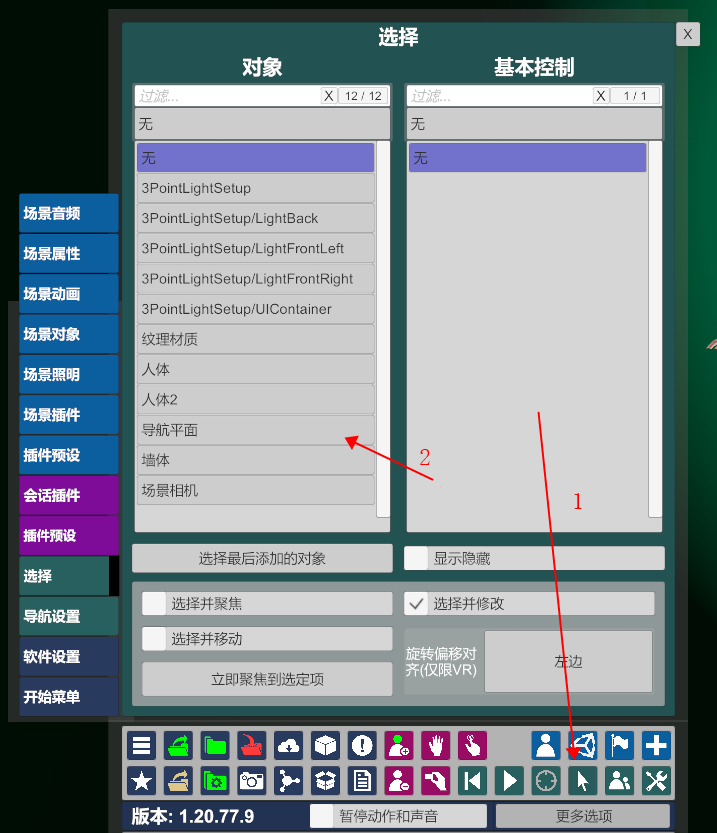The image size is (717, 833).
Task: Click the cloud download icon
Action: click(288, 745)
